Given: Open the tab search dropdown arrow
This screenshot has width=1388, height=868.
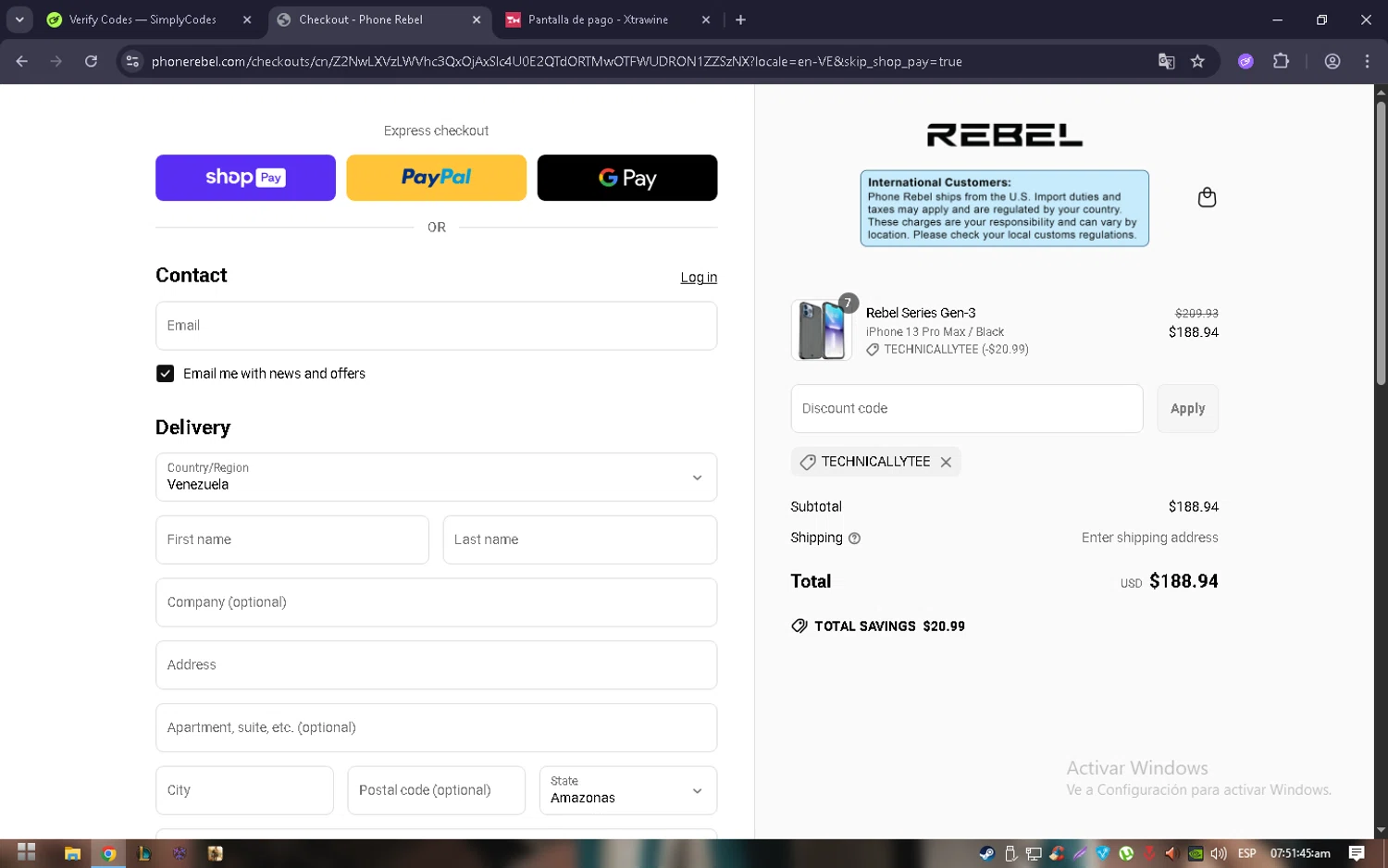Looking at the screenshot, I should [19, 19].
